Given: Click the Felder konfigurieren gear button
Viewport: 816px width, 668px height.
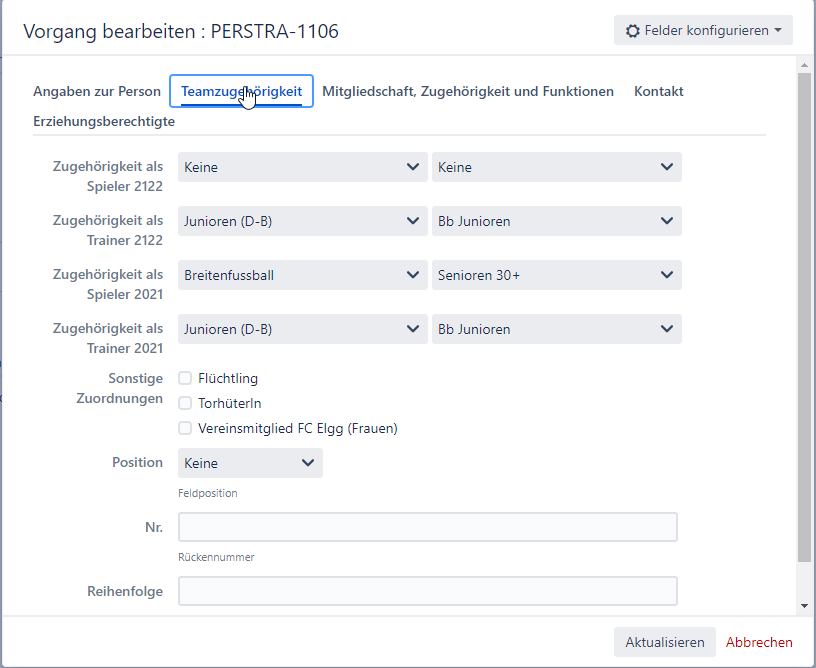Looking at the screenshot, I should point(703,31).
